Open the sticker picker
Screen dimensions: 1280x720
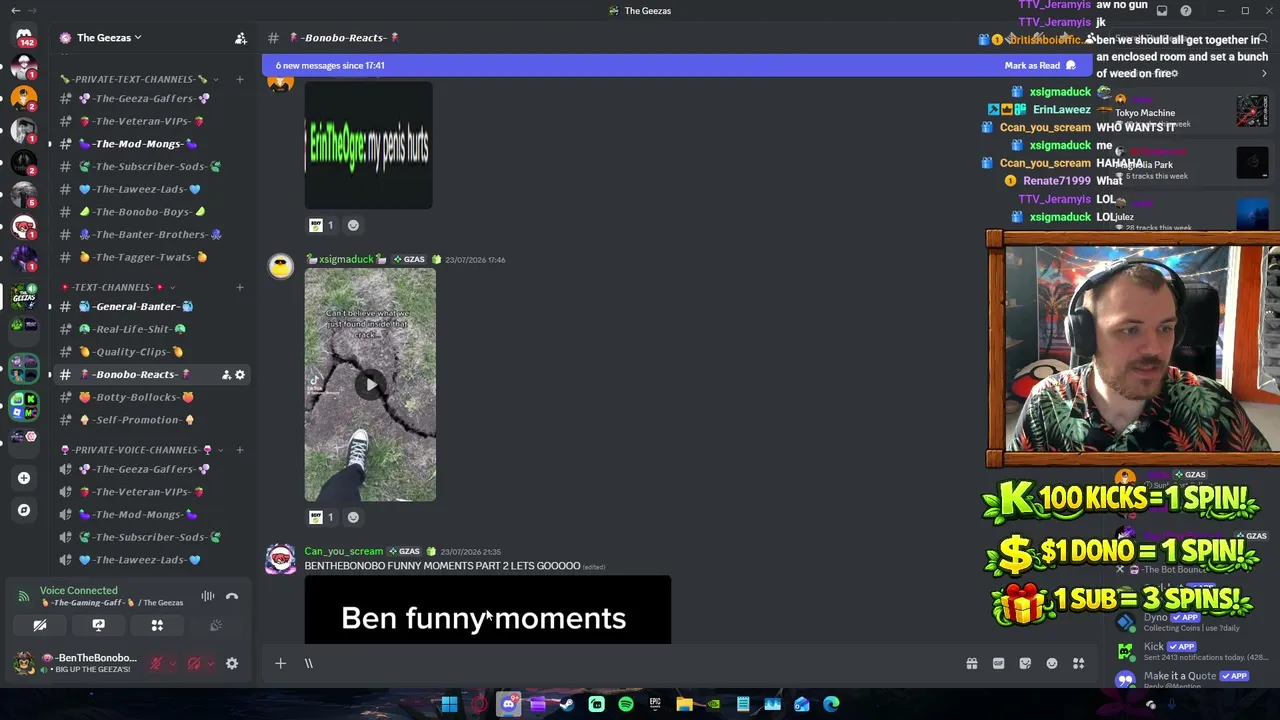[1025, 663]
